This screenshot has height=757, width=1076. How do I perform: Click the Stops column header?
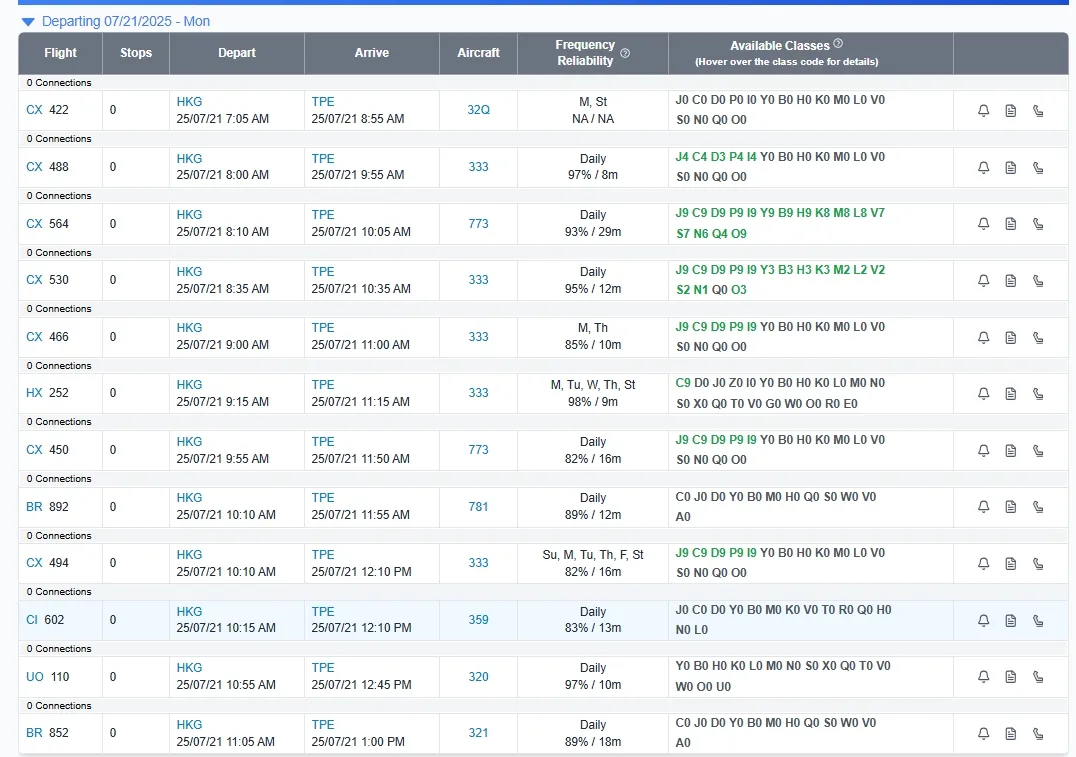tap(136, 53)
